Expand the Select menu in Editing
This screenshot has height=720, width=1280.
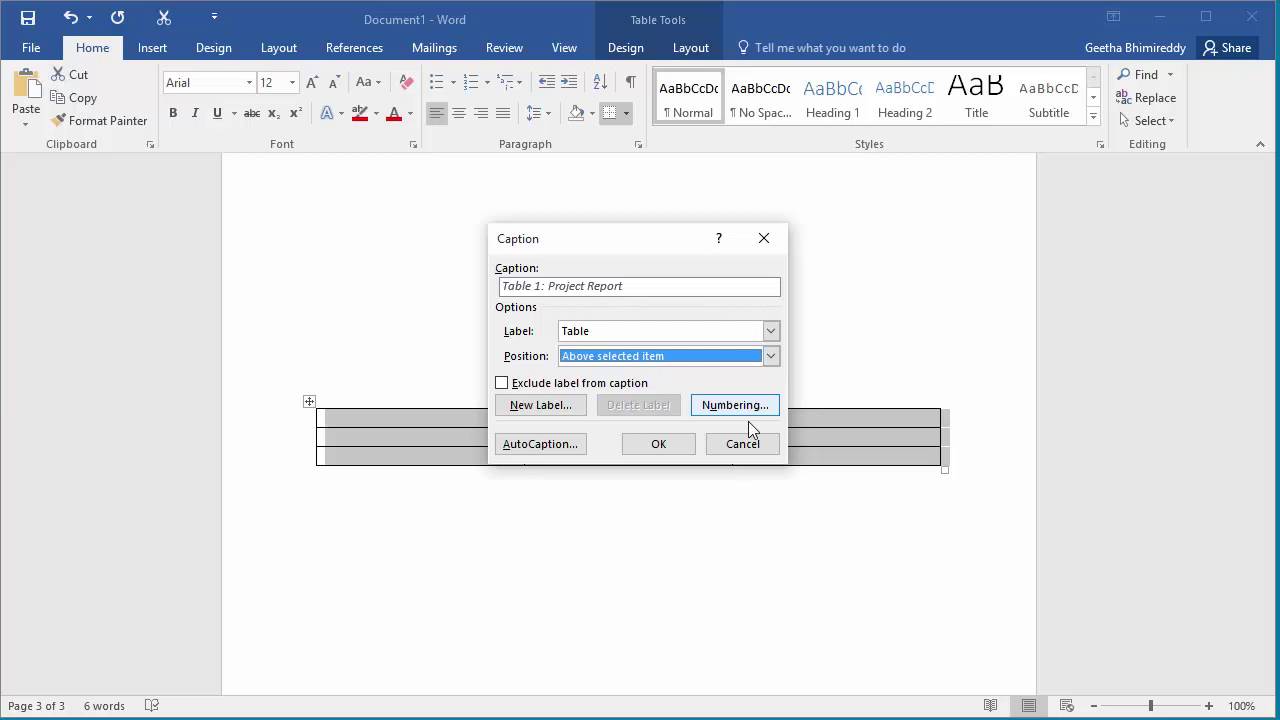[x=1146, y=121]
